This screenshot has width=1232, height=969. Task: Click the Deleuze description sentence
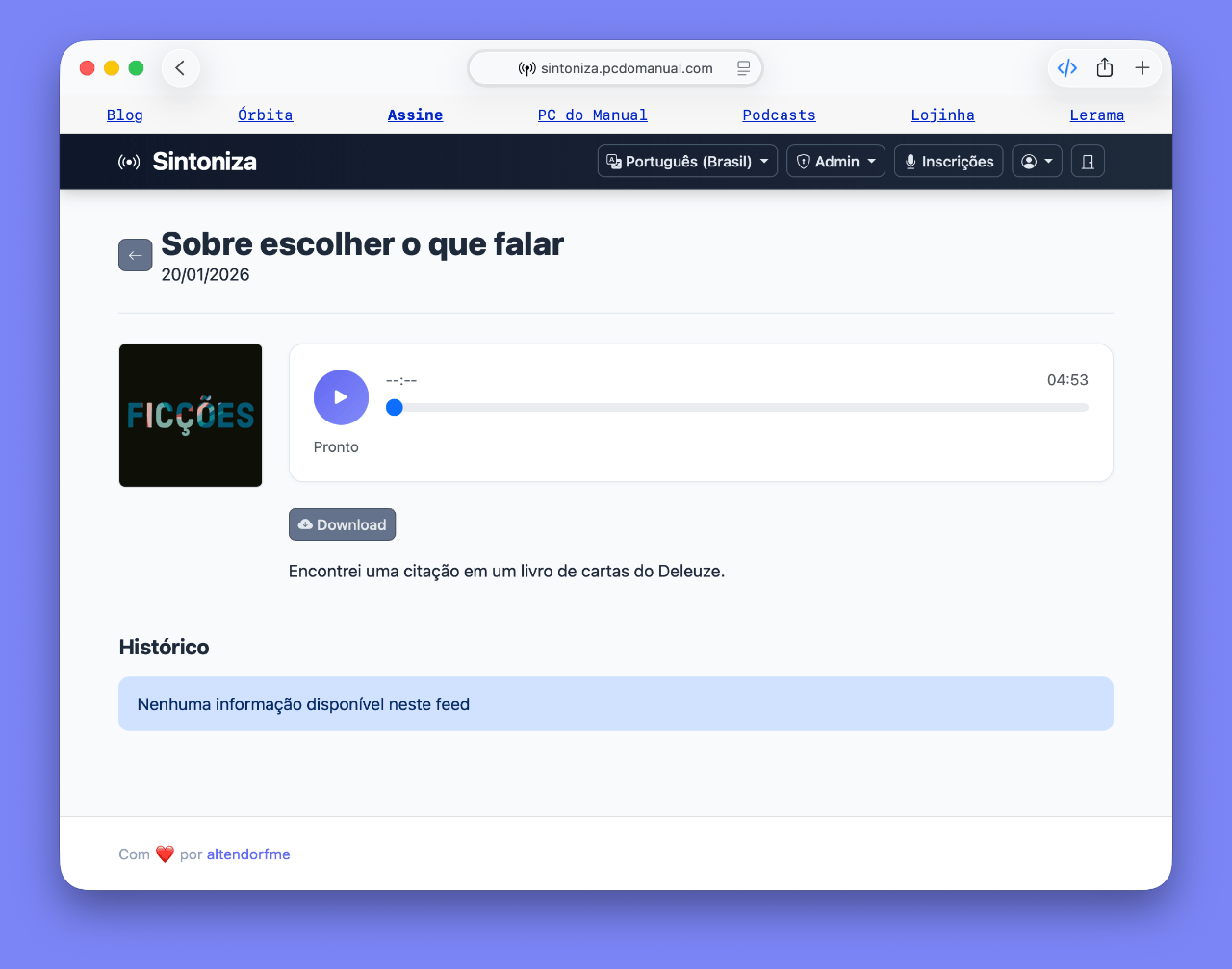tap(507, 572)
